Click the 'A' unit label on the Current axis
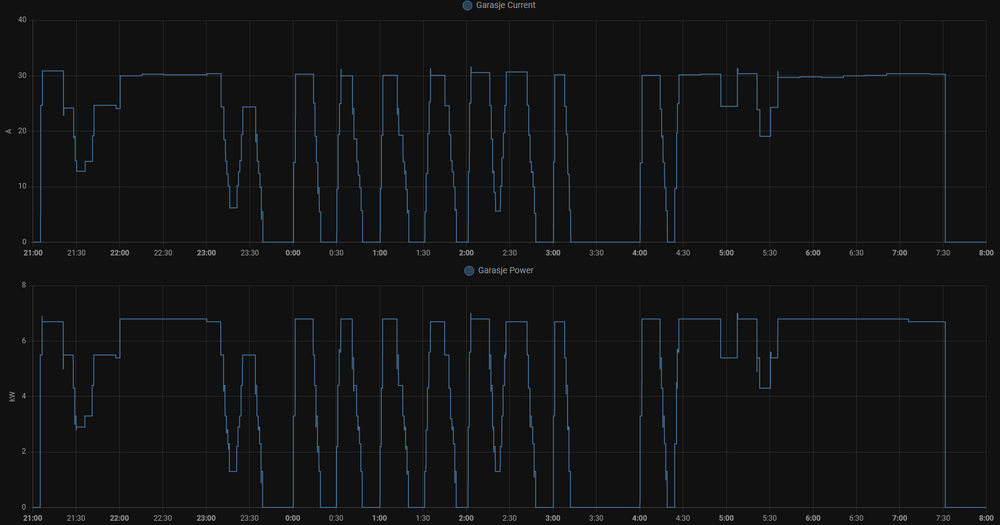This screenshot has height=525, width=1000. click(x=10, y=131)
